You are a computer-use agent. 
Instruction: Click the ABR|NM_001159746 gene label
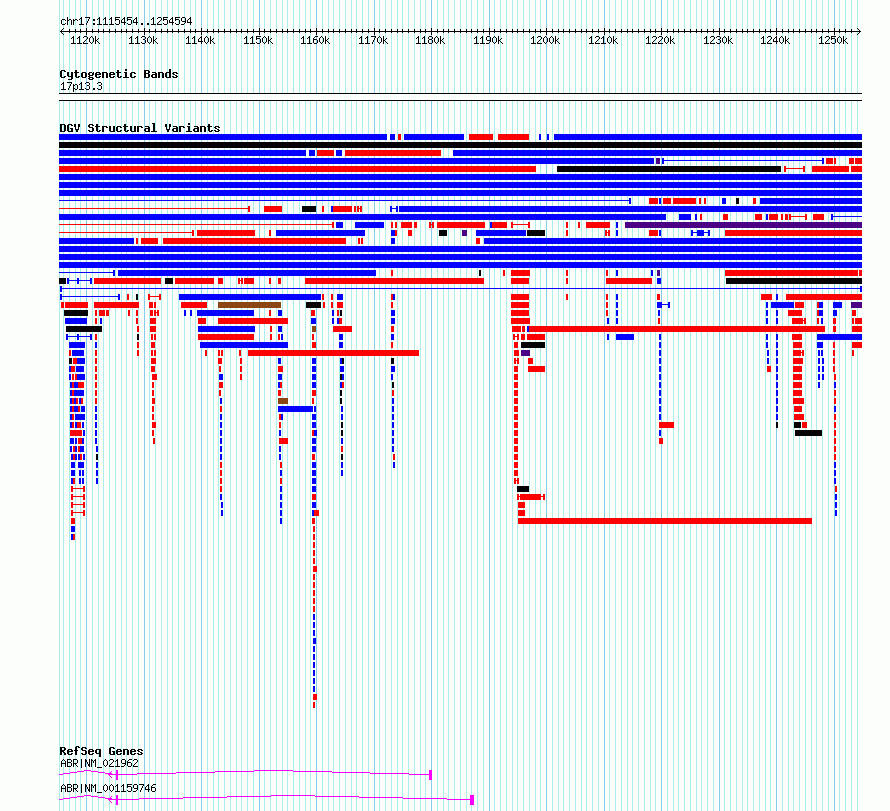tap(108, 788)
